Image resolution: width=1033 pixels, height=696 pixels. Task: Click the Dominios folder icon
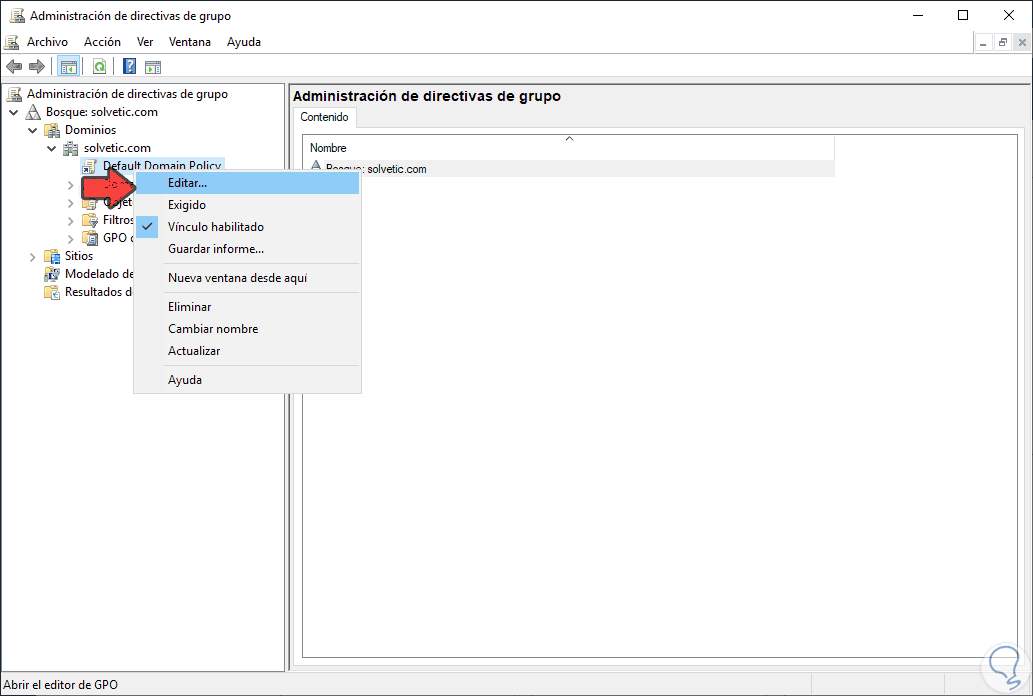[x=52, y=130]
